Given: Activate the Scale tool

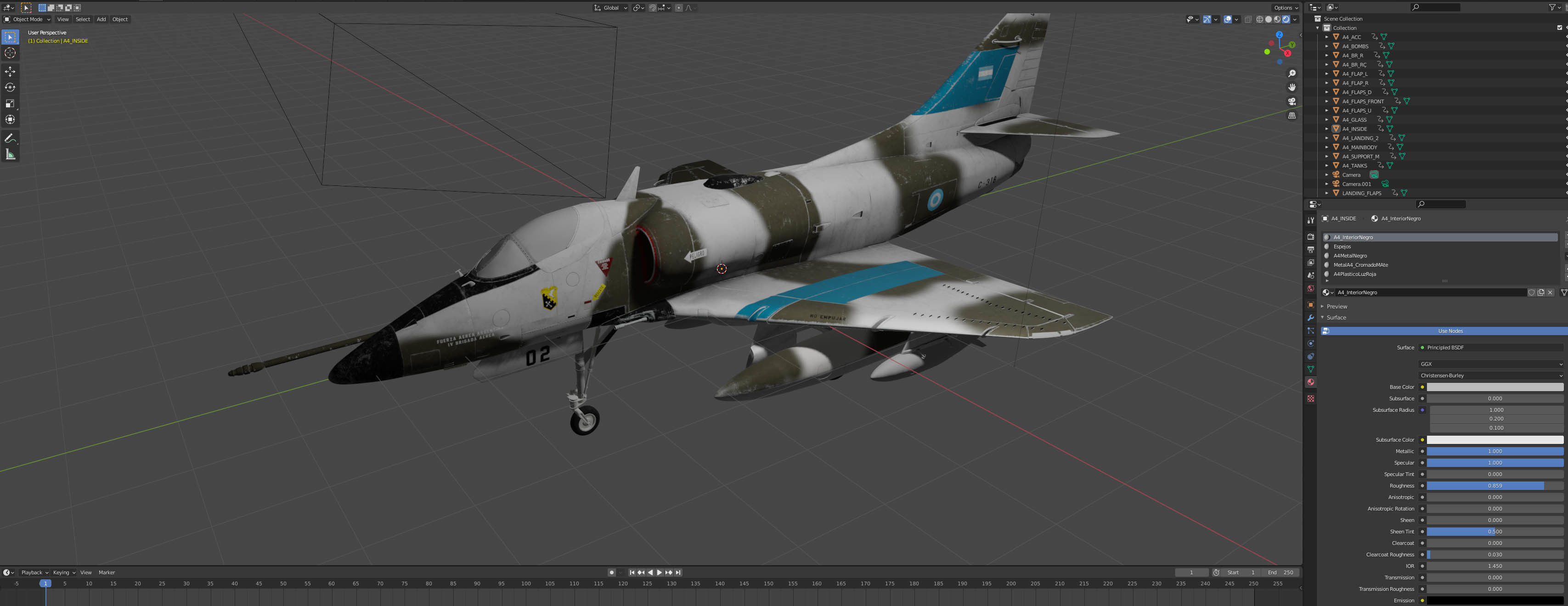Looking at the screenshot, I should [11, 103].
